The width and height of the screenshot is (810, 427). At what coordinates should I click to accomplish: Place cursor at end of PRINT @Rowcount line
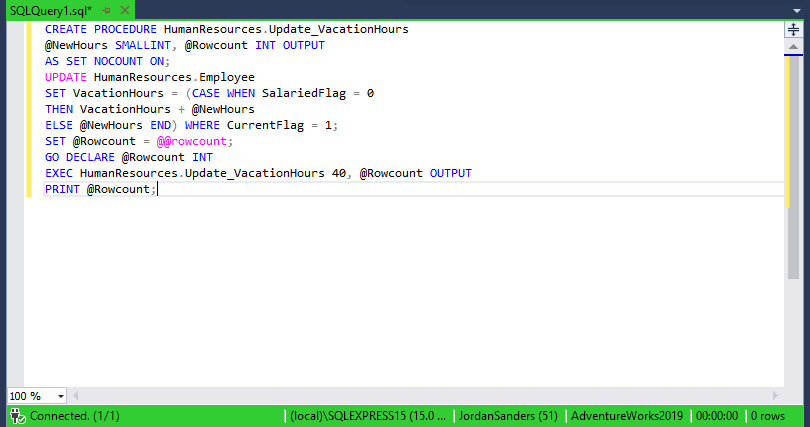click(x=157, y=189)
